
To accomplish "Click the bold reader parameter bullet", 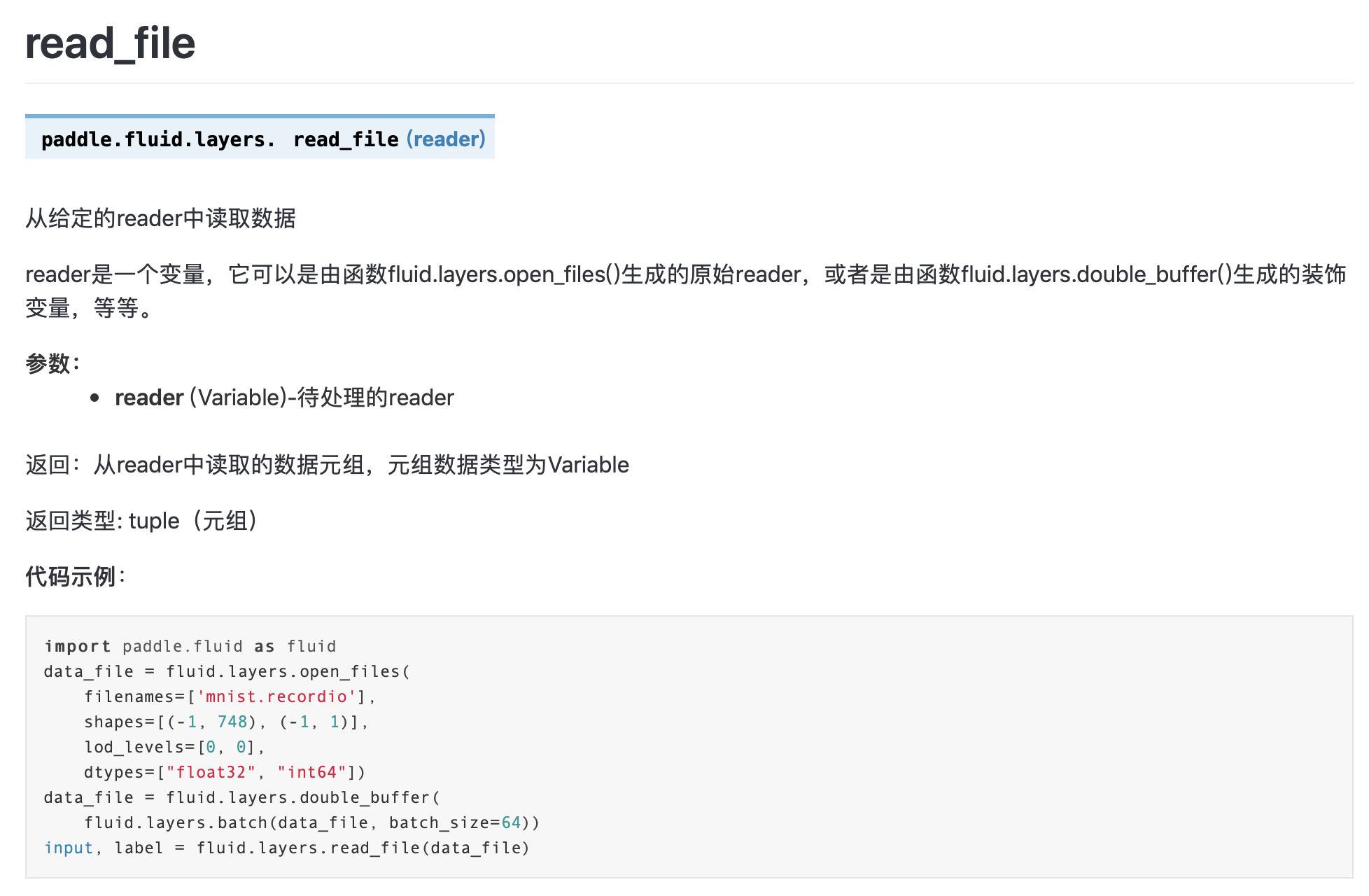I will 149,398.
